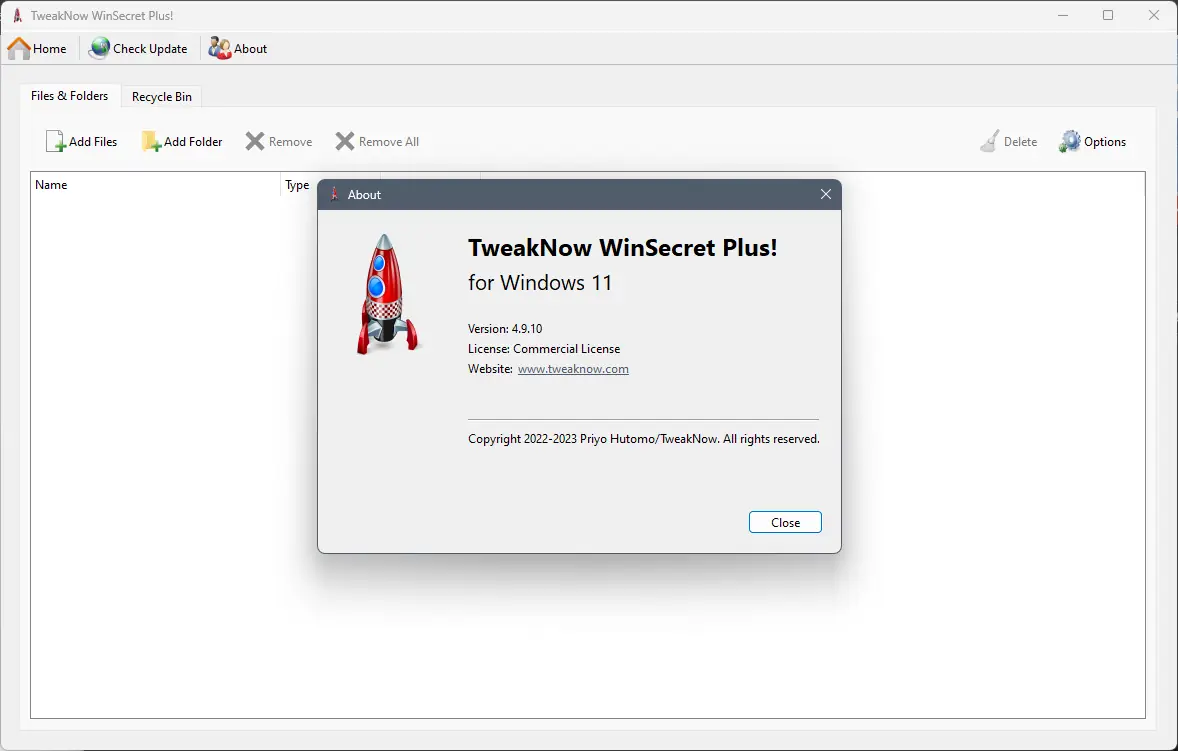Click the Close button in About dialog
Image resolution: width=1178 pixels, height=751 pixels.
[x=785, y=523]
